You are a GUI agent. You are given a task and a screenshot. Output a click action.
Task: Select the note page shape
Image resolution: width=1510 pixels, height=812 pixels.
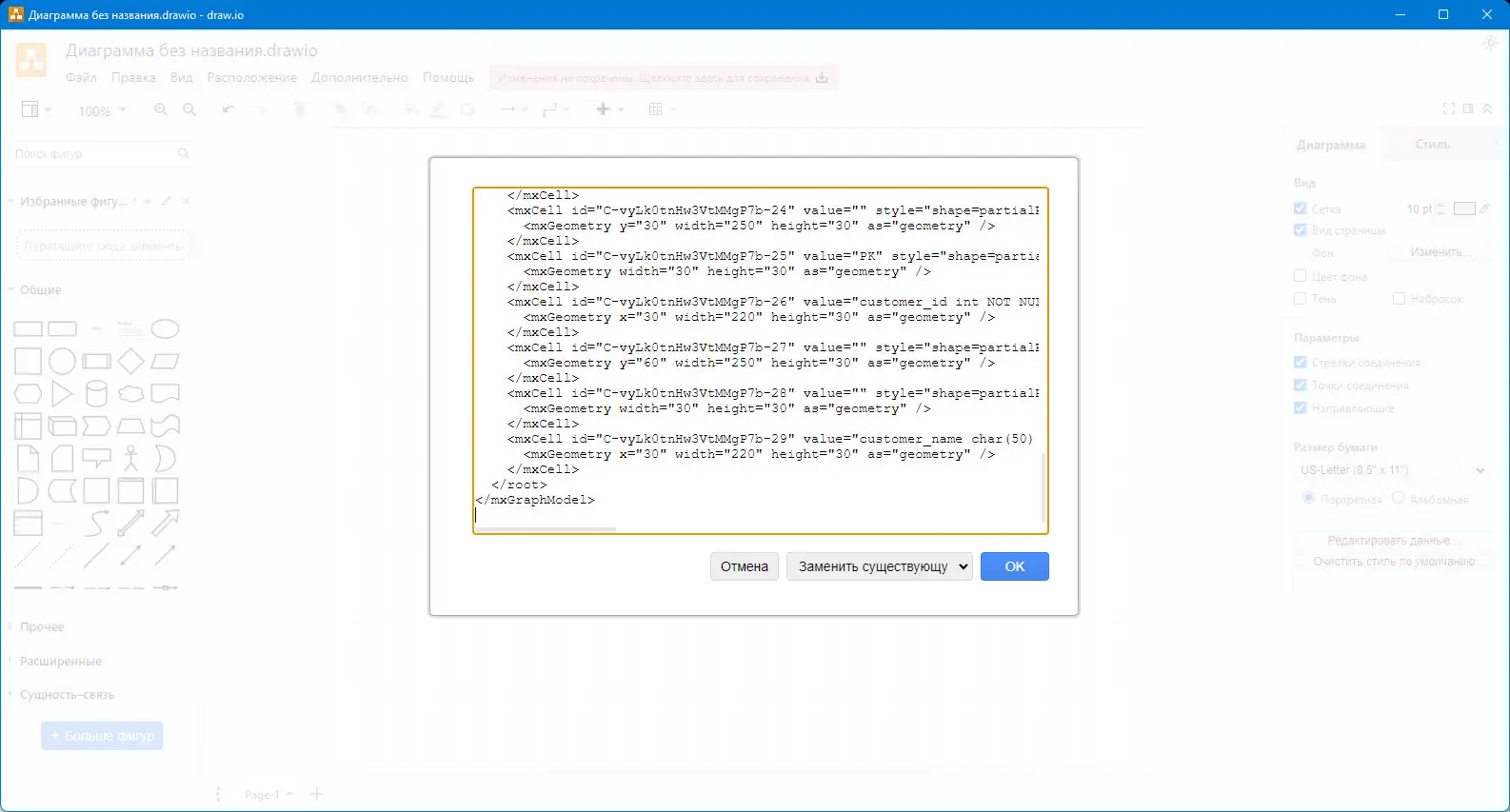(28, 459)
